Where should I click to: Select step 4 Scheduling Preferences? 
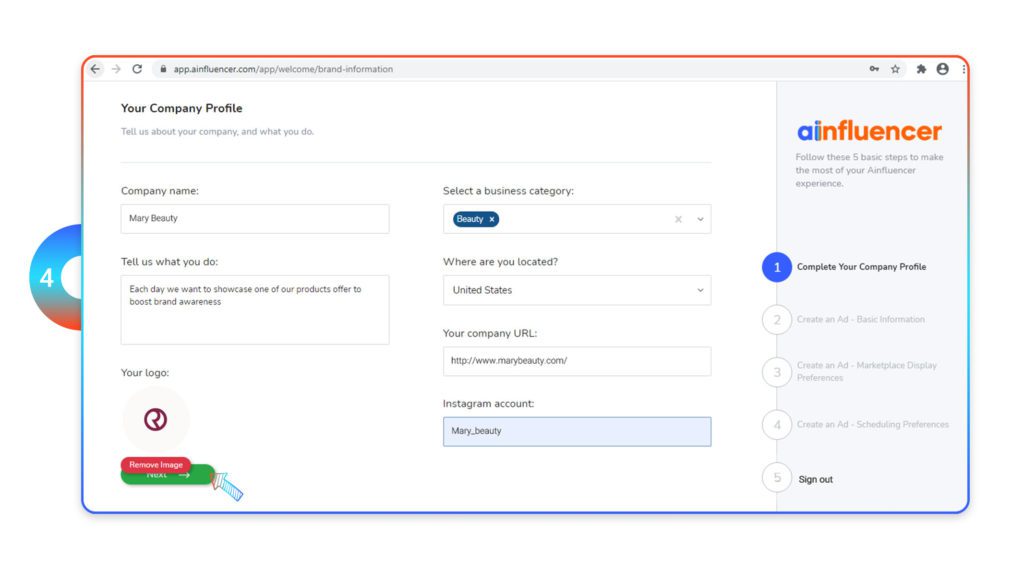click(856, 425)
